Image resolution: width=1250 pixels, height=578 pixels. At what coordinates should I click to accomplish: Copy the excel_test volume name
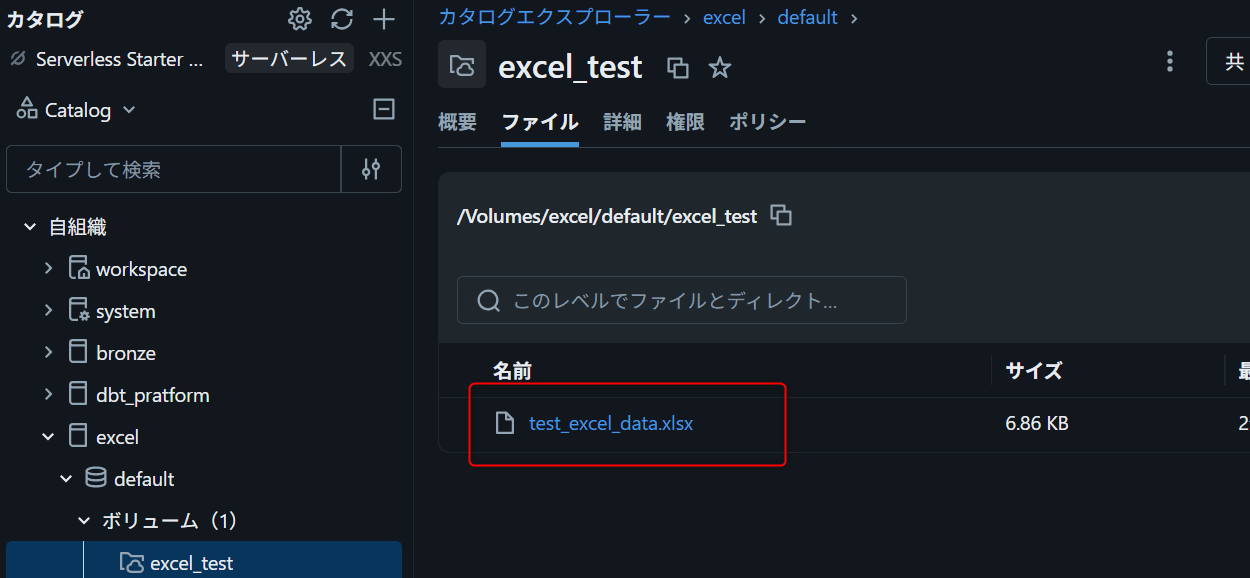click(x=678, y=68)
